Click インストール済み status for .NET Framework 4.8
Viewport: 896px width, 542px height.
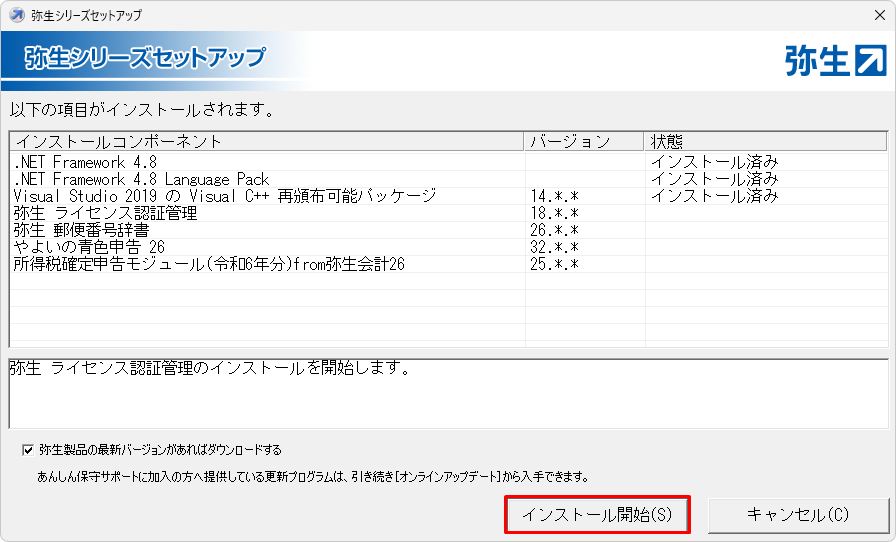(x=714, y=162)
